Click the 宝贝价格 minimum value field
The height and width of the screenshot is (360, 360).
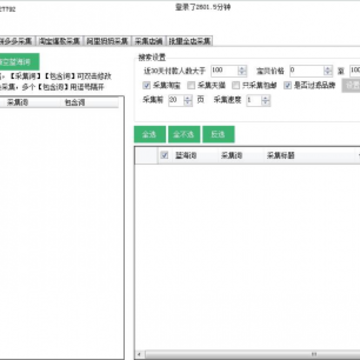(306, 71)
